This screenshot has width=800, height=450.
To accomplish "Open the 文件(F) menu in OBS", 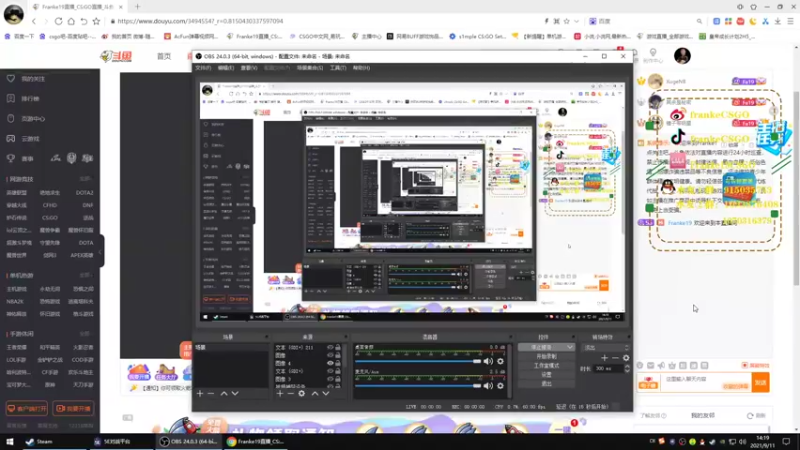I will pos(203,68).
